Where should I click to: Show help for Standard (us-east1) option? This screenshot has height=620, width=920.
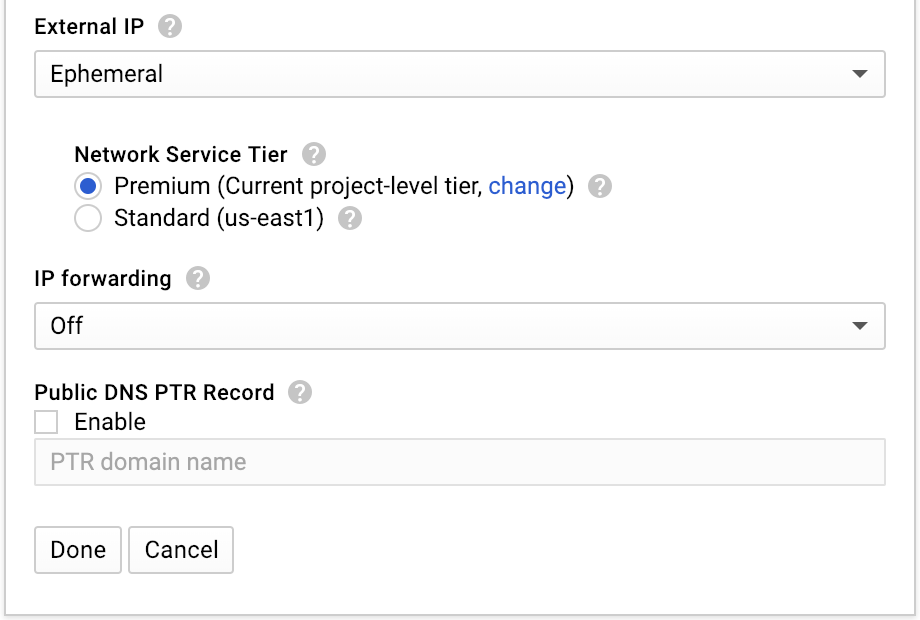click(x=350, y=219)
